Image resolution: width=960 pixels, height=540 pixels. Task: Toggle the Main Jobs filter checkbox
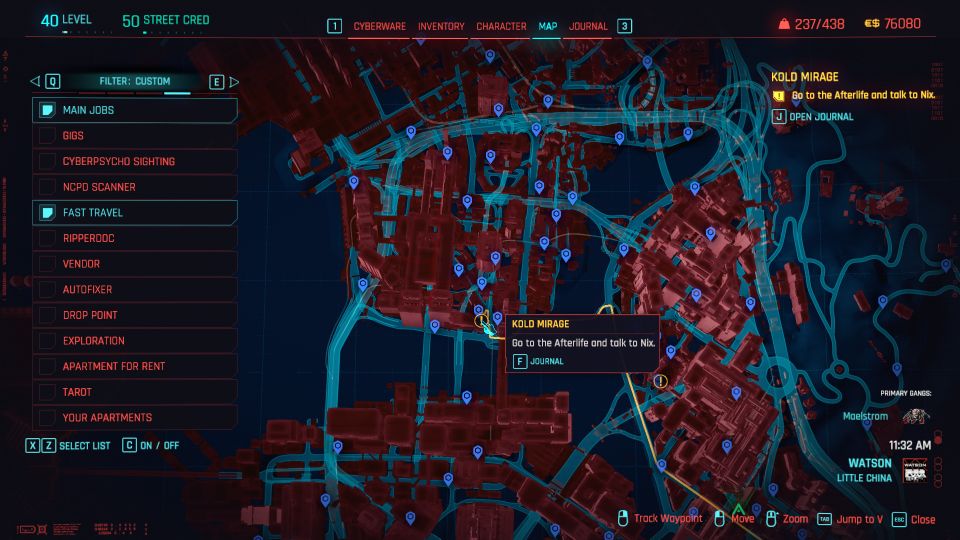[x=47, y=110]
